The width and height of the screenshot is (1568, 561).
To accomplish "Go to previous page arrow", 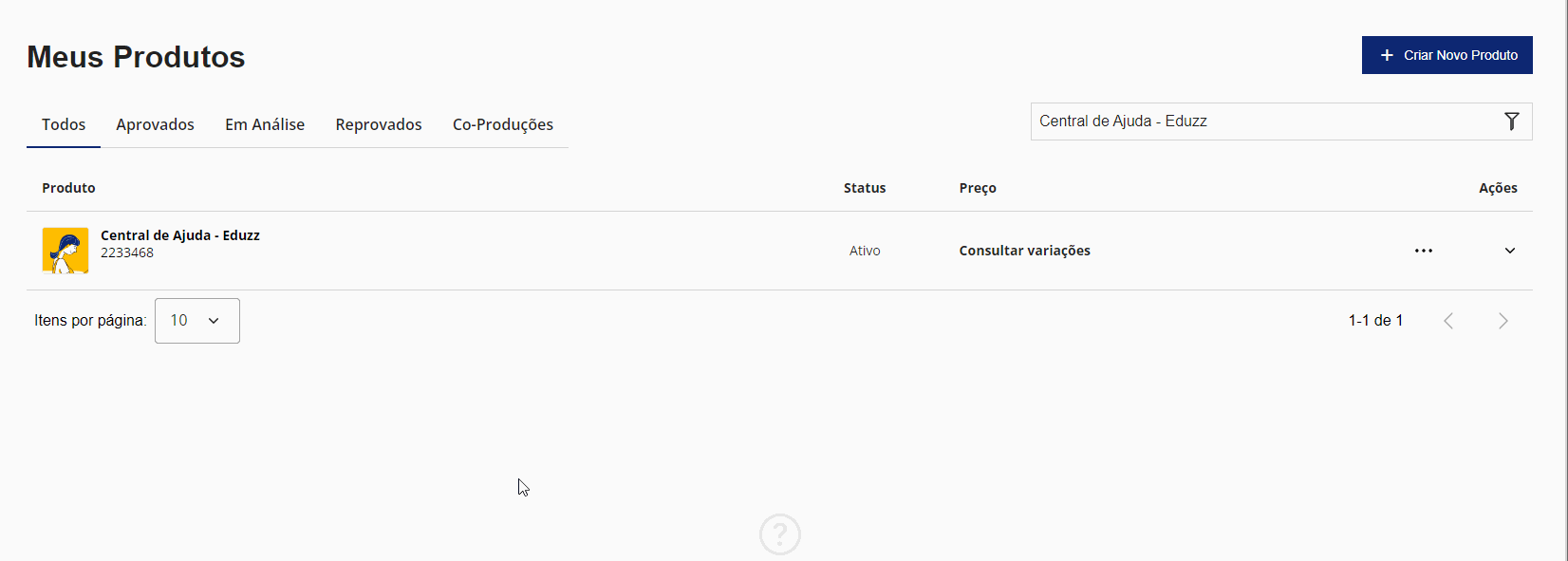I will [1448, 321].
